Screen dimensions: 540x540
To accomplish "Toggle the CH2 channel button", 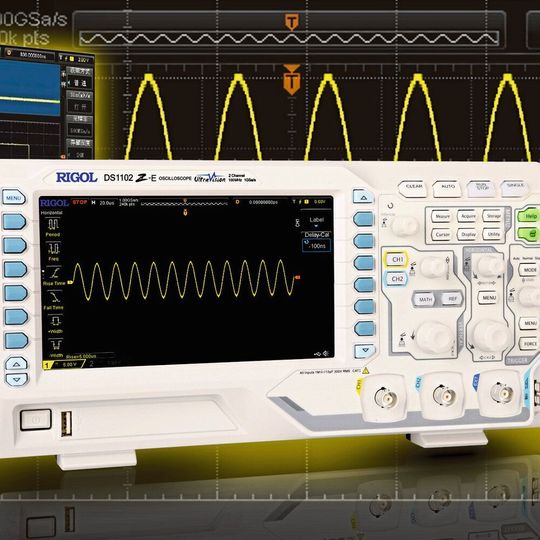I will coord(396,279).
